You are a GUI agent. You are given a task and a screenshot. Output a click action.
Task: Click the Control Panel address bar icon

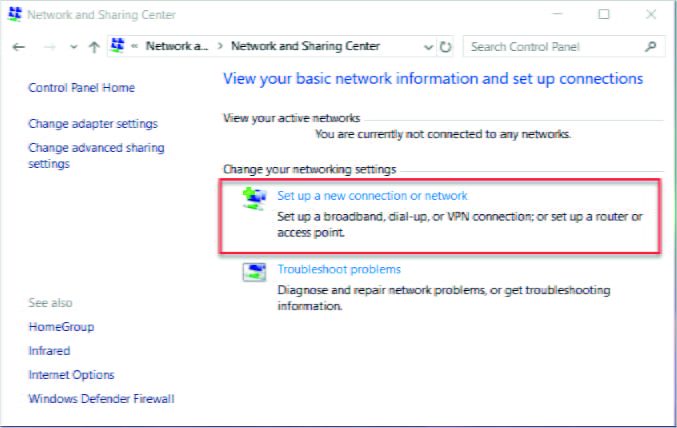117,45
